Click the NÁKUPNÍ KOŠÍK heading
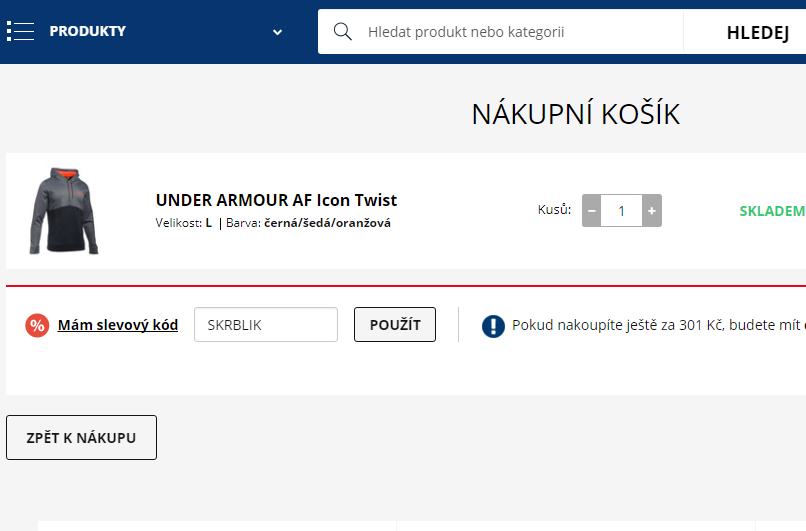This screenshot has height=531, width=806. (x=576, y=114)
